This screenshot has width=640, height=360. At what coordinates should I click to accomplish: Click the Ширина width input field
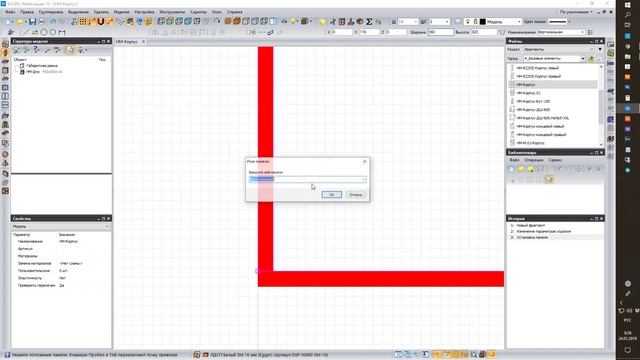tap(440, 32)
